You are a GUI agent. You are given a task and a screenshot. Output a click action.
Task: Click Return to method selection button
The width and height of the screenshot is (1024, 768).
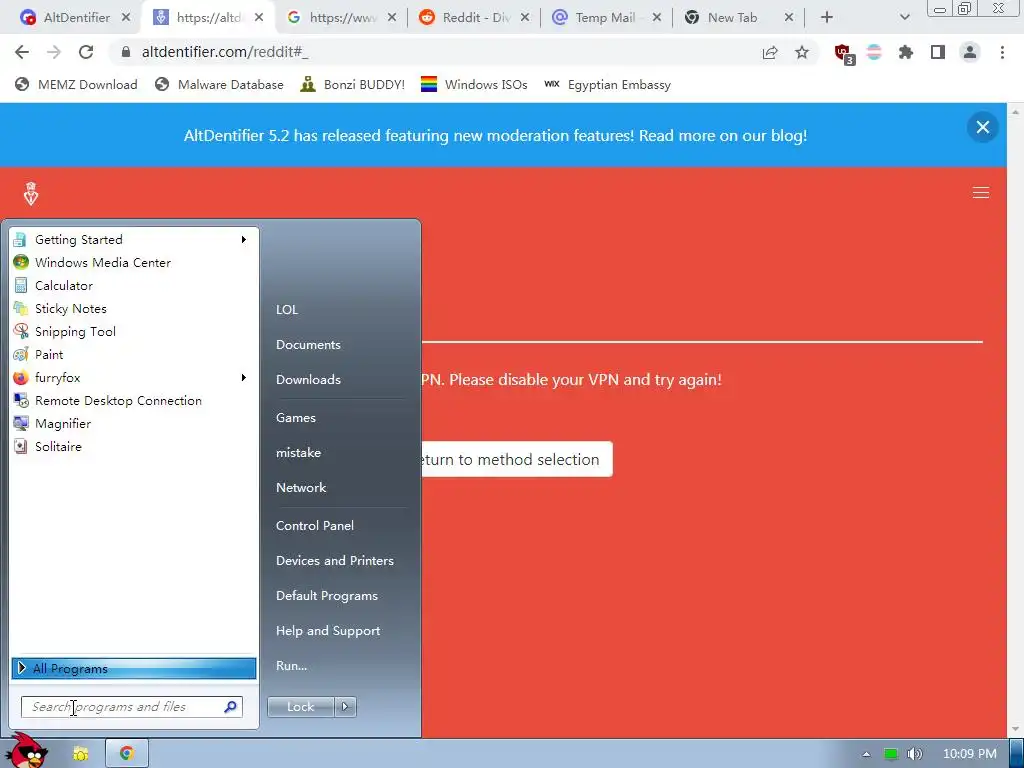(517, 459)
